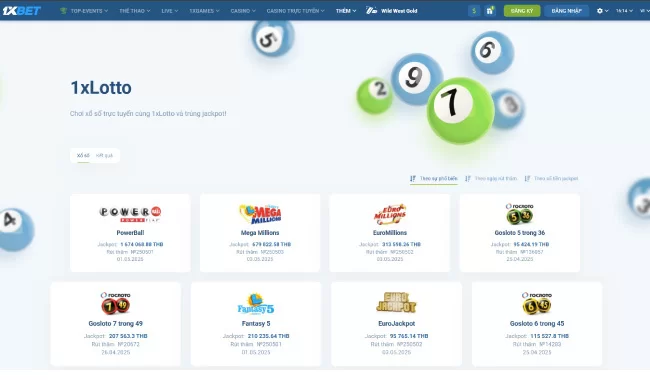
Task: Open the gift bonus icon
Action: (x=490, y=11)
